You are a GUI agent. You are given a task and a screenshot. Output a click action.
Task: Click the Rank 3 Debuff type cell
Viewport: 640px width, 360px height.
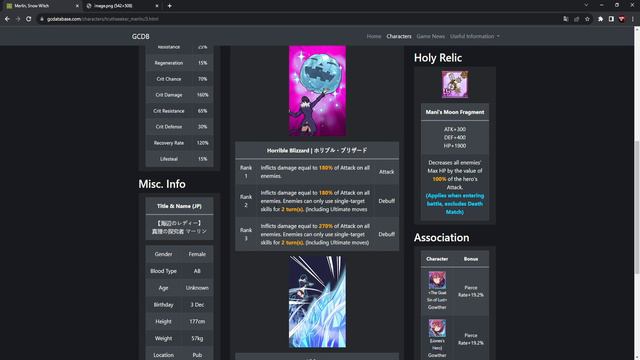(x=386, y=234)
